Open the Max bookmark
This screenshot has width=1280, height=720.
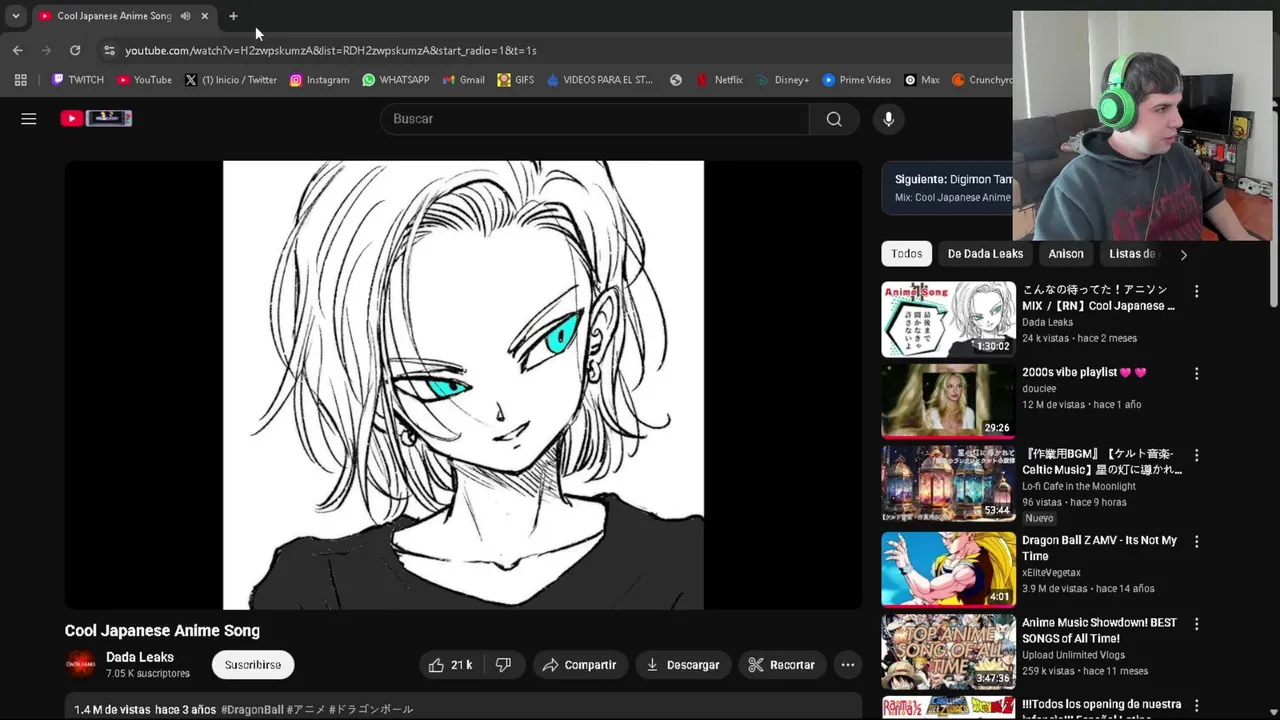coord(921,80)
